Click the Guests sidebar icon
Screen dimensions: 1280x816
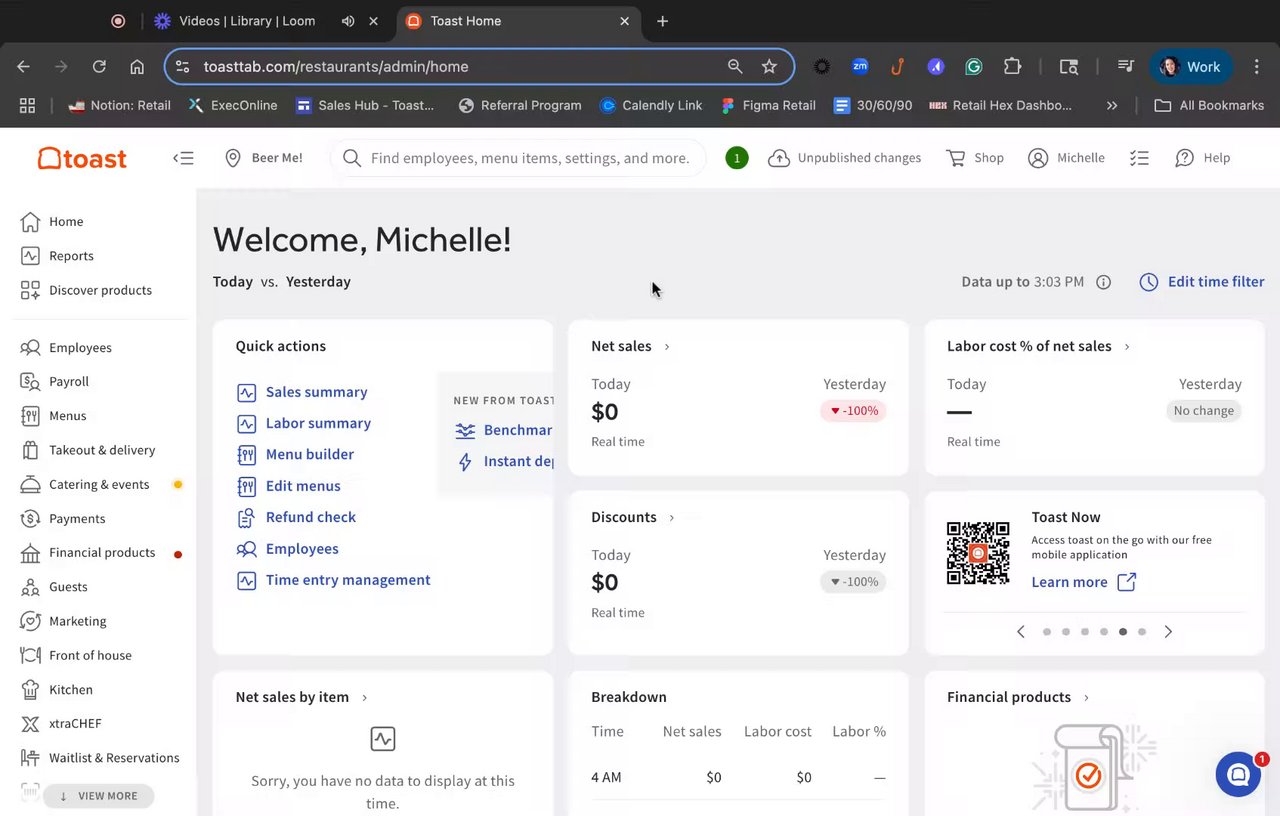point(30,587)
